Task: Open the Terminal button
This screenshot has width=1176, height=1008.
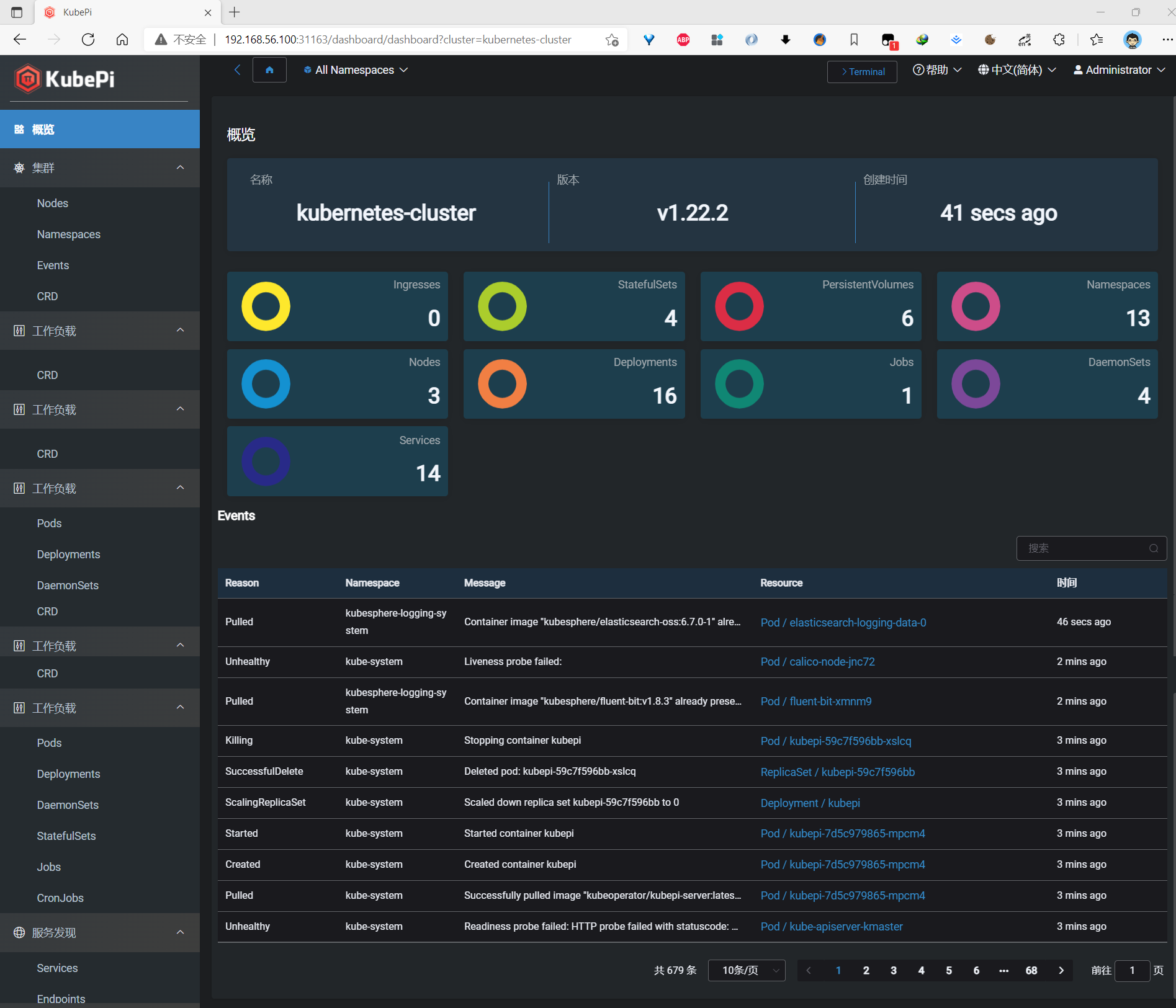Action: 862,72
